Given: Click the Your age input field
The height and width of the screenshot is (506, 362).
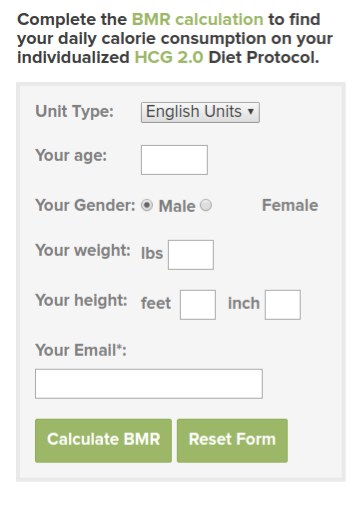Looking at the screenshot, I should (x=174, y=160).
